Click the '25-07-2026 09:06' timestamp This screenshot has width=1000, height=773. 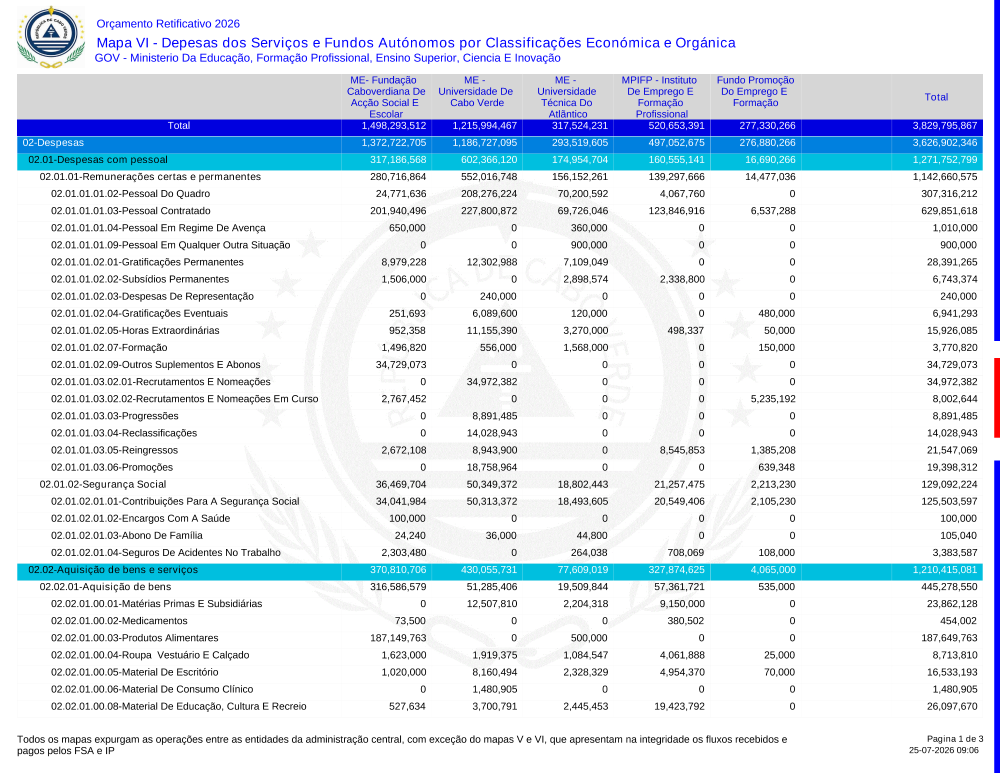944,751
